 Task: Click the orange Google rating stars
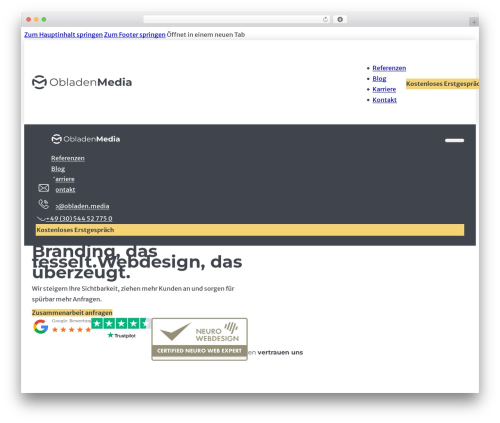[71, 330]
